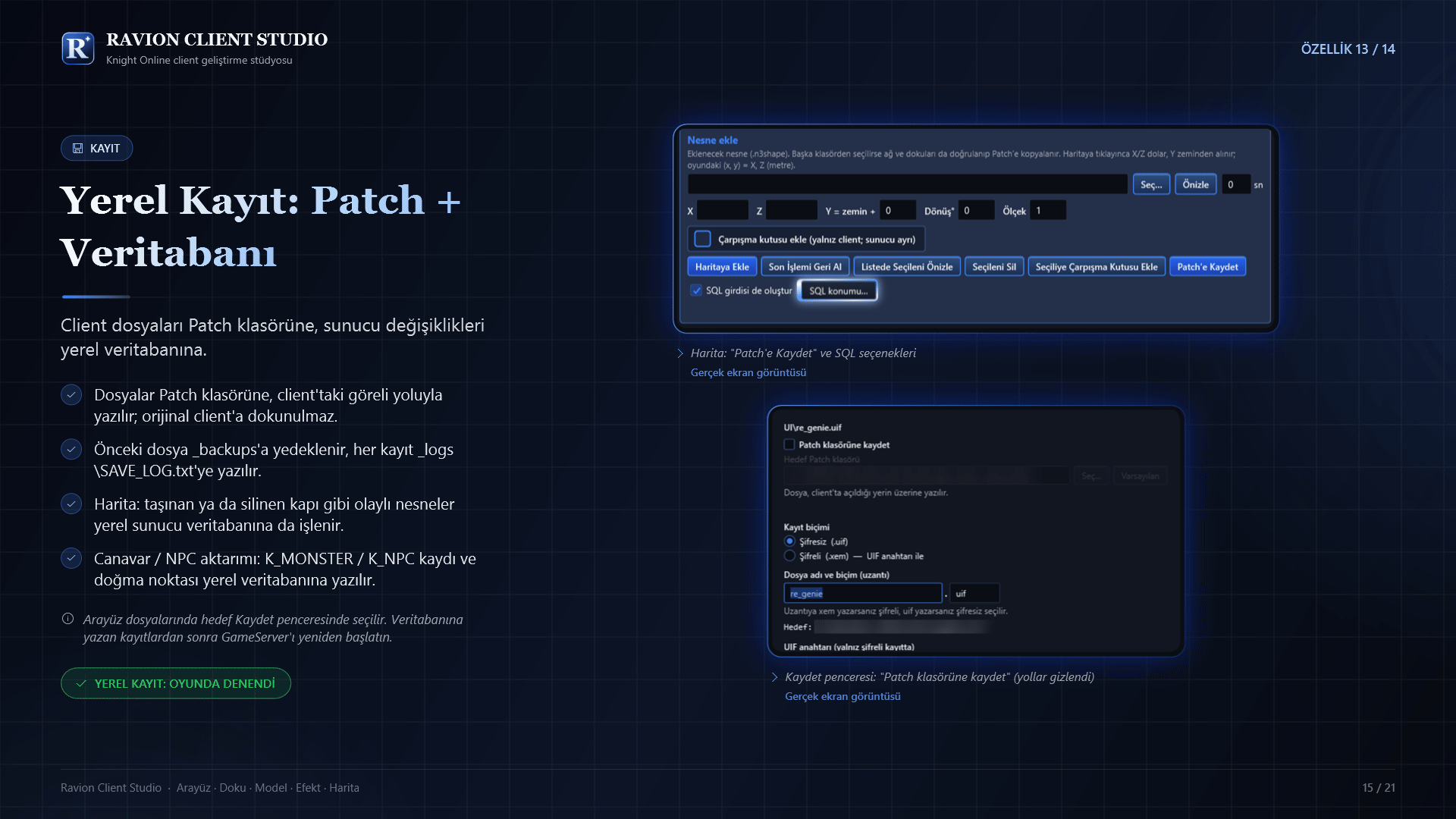Click chevron before 'Kaydet penceresi' caption

[x=774, y=677]
